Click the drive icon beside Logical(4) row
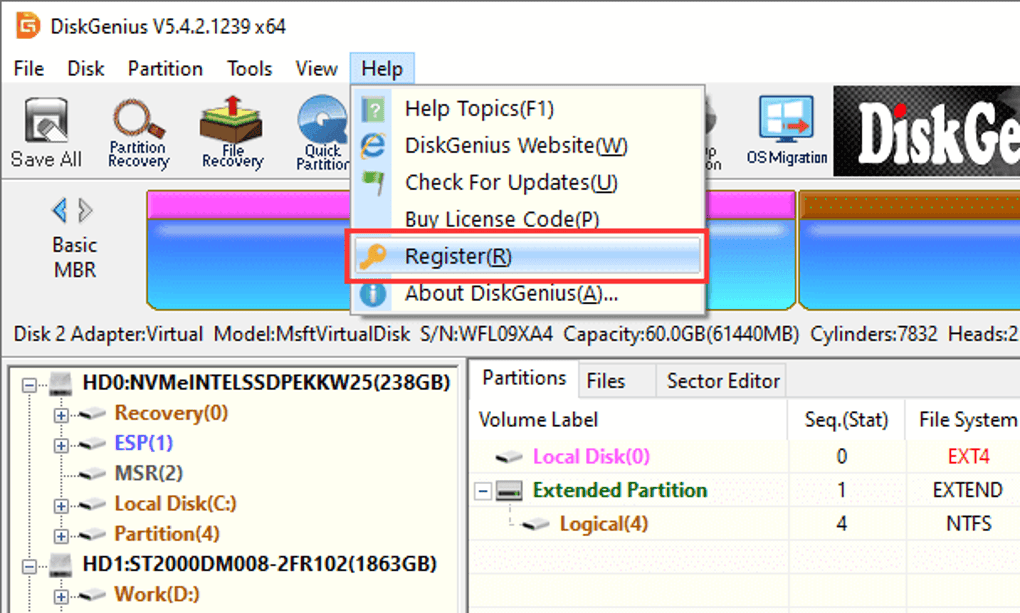Image resolution: width=1020 pixels, height=613 pixels. [535, 524]
